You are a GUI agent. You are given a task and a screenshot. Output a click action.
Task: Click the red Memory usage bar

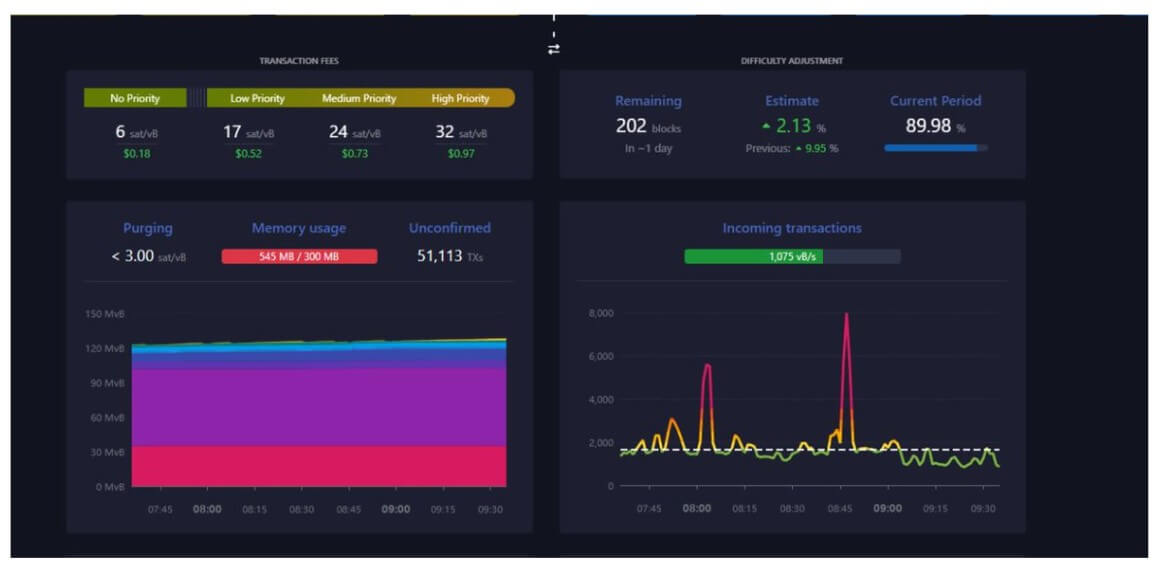(x=299, y=256)
